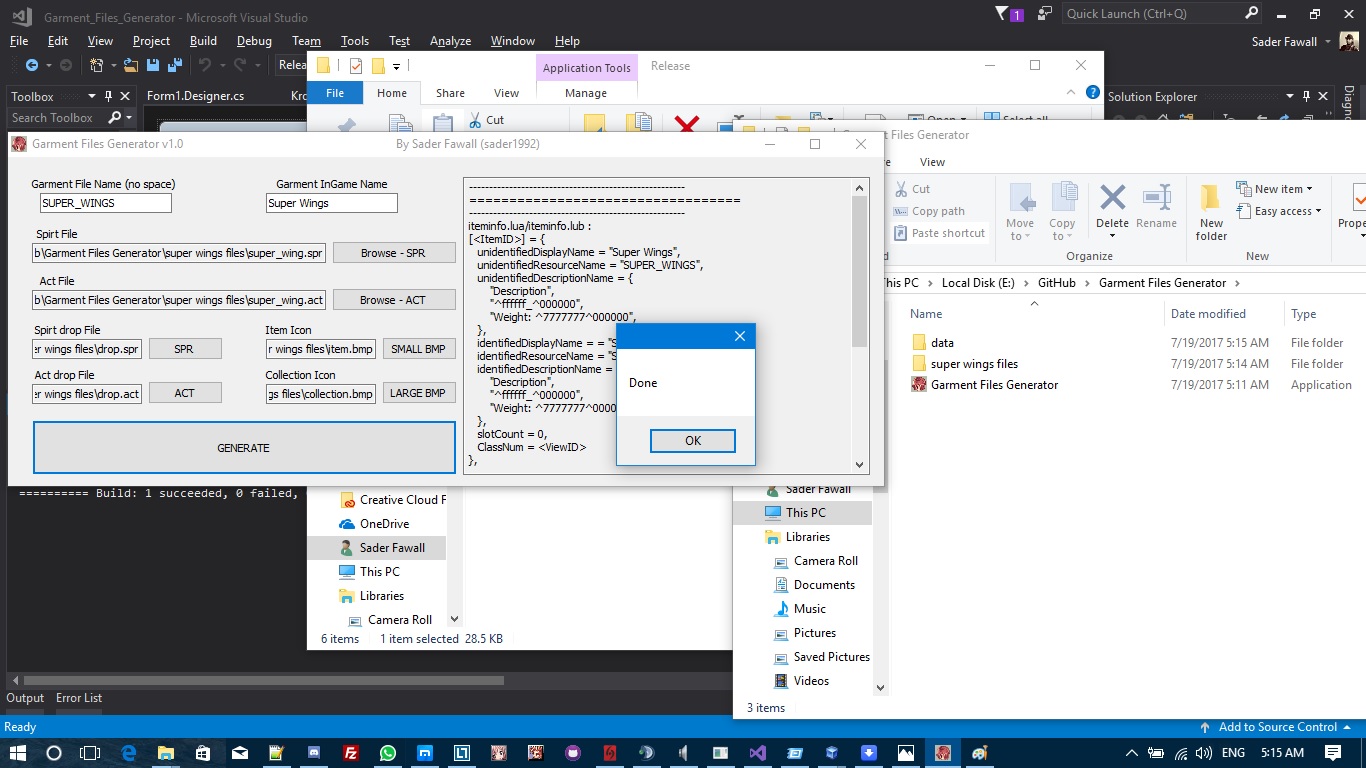Open File tab in back Explorer window
This screenshot has height=768, width=1366.
point(335,93)
